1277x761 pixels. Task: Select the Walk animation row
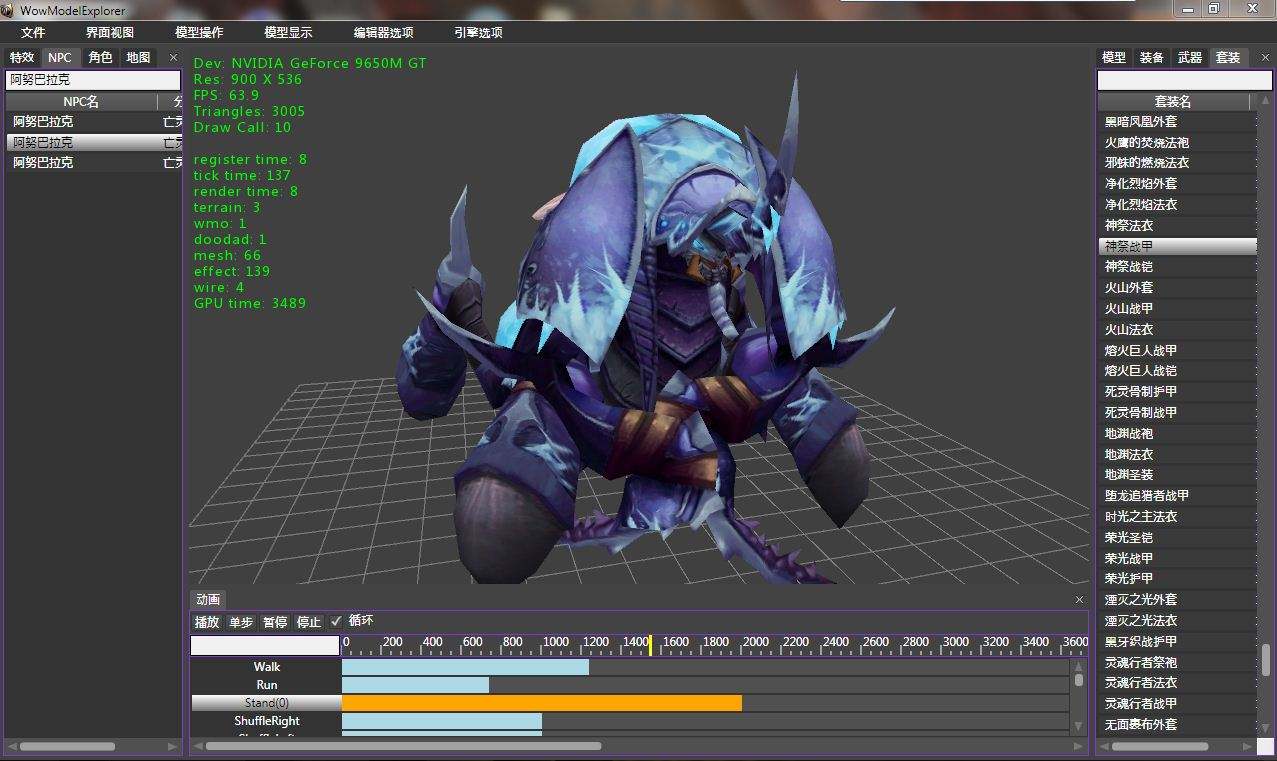tap(266, 667)
